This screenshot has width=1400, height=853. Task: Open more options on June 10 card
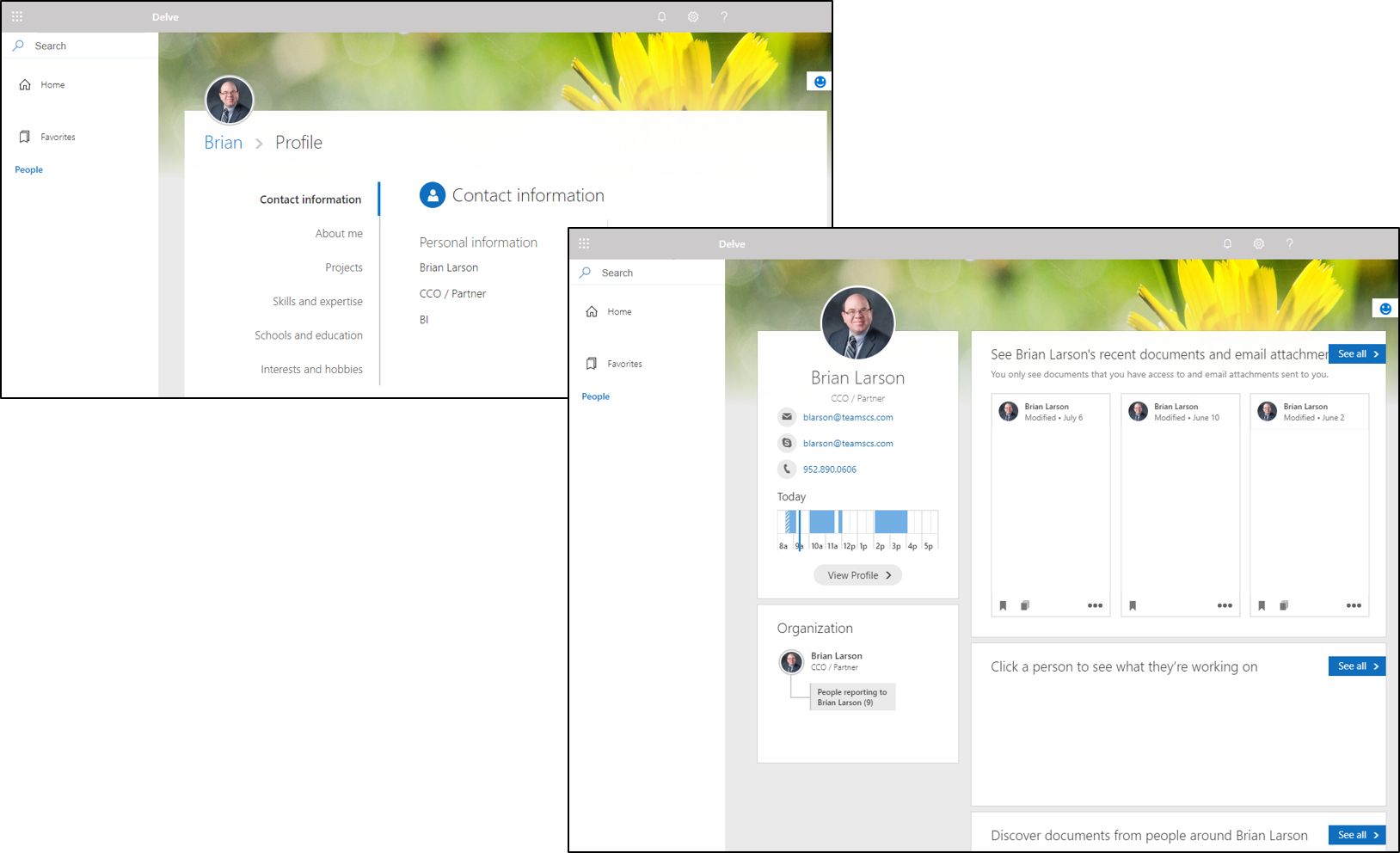coord(1225,605)
